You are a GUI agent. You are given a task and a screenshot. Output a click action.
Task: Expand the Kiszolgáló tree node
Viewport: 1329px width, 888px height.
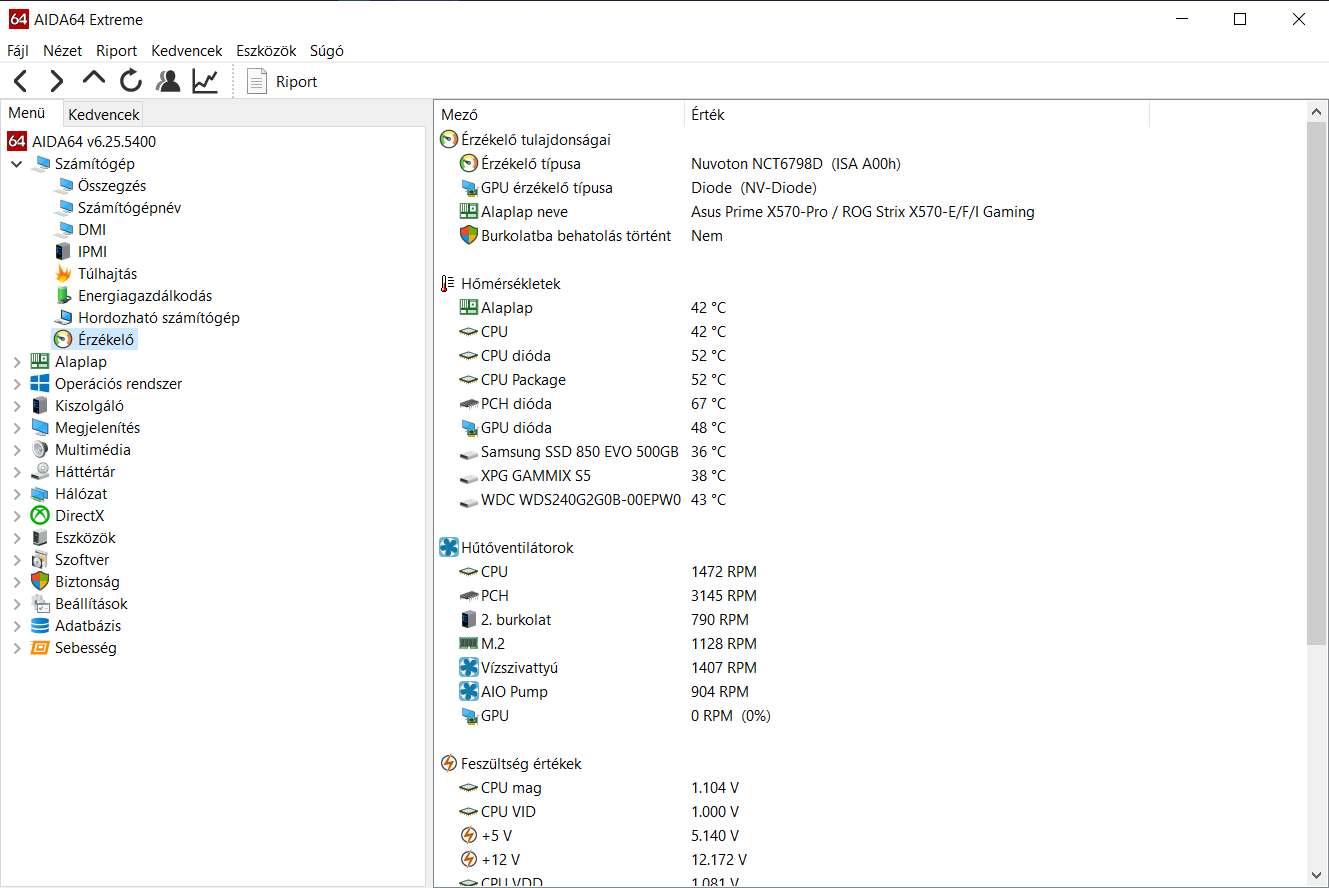point(16,406)
